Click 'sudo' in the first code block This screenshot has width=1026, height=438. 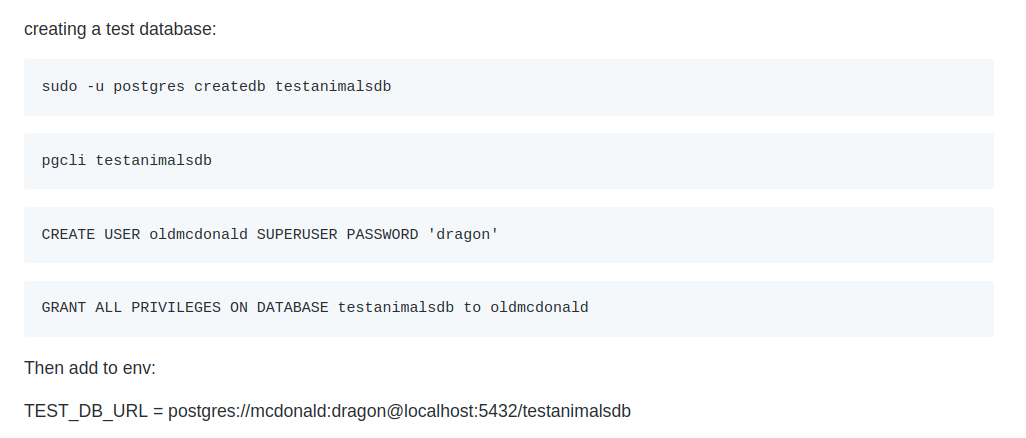(x=60, y=86)
